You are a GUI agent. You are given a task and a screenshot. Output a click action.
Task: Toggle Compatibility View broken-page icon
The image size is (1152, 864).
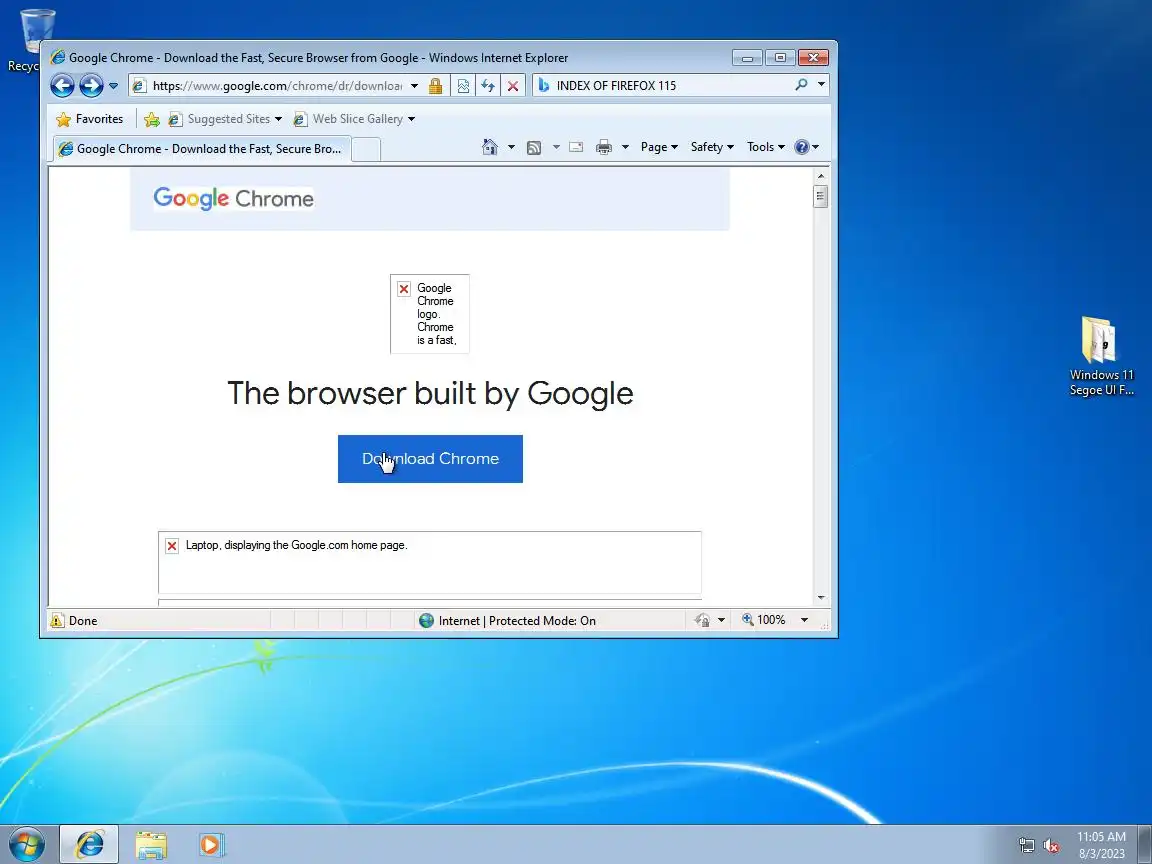(463, 86)
